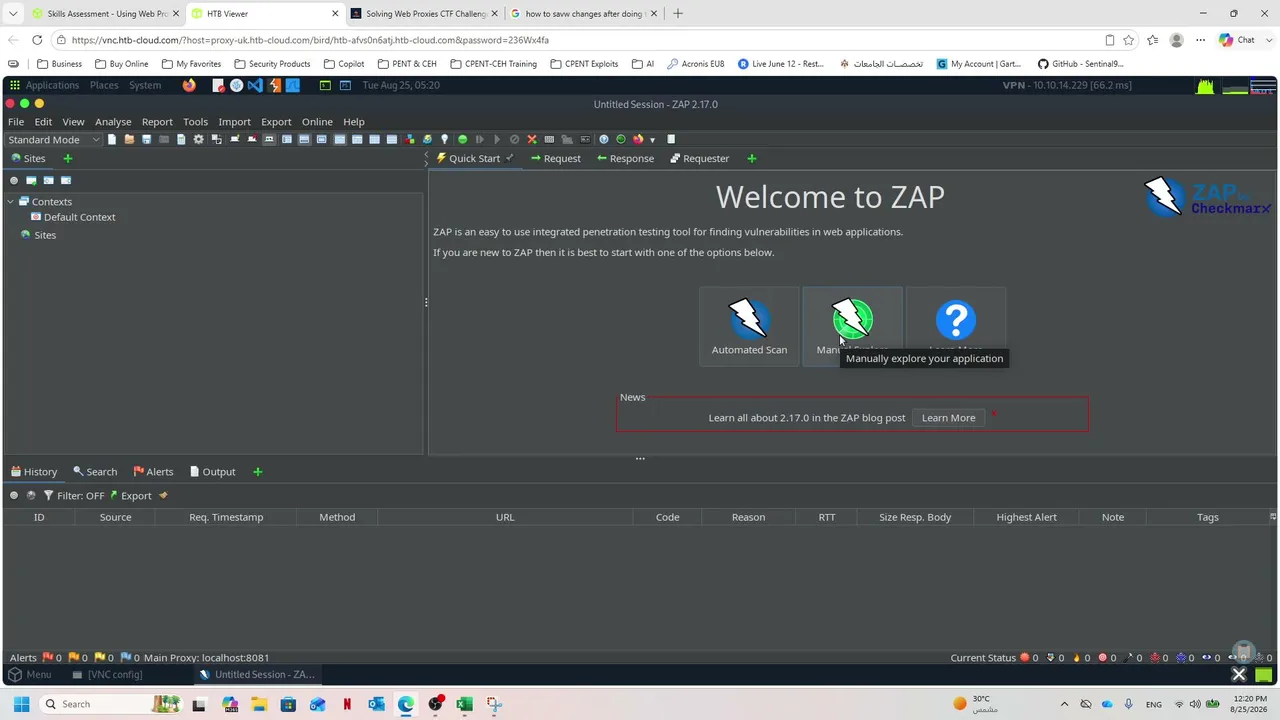Image resolution: width=1280 pixels, height=720 pixels.
Task: Select the Sites node in the tree
Action: (x=38, y=235)
